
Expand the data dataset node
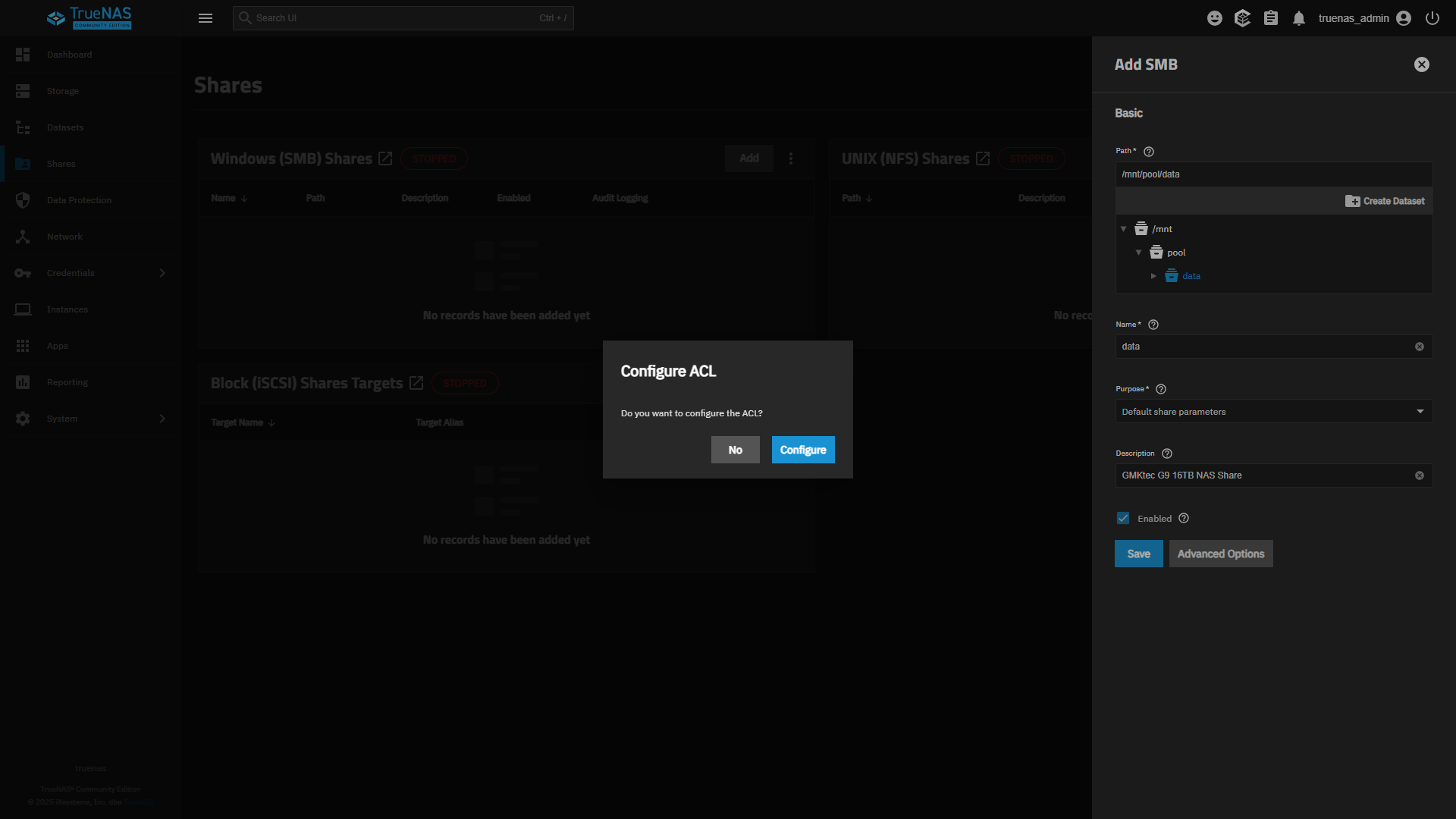1153,276
